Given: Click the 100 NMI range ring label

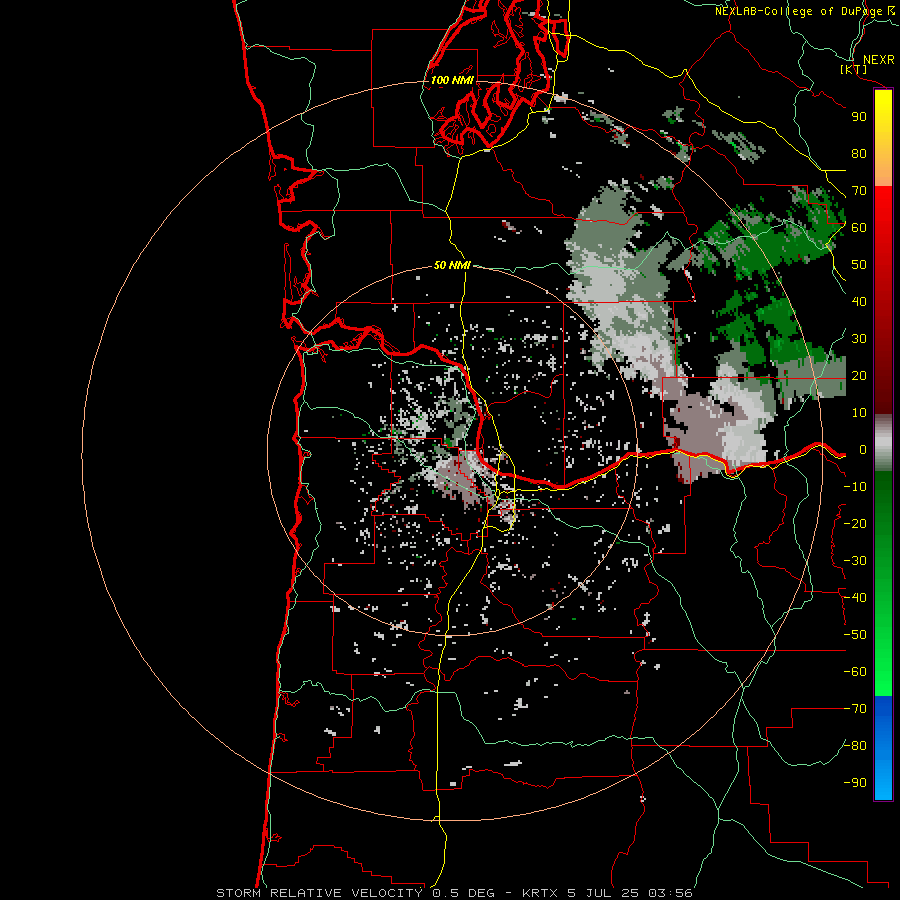Looking at the screenshot, I should (452, 80).
